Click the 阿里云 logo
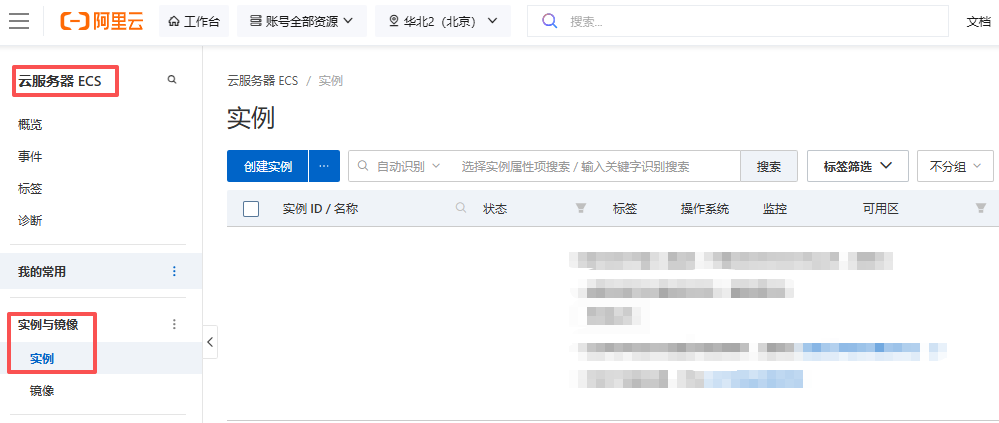999x423 pixels. coord(102,21)
